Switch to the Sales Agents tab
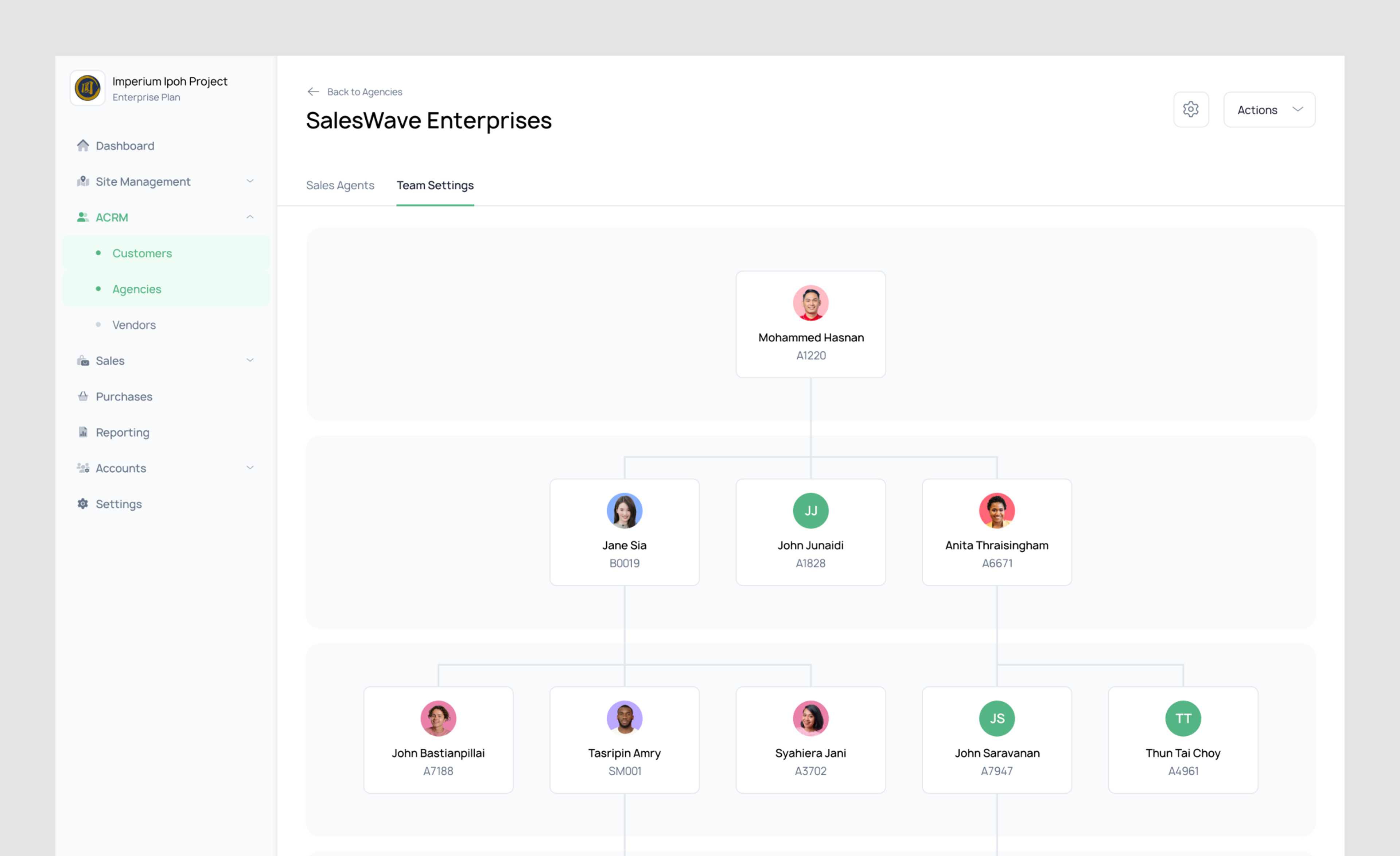This screenshot has height=856, width=1400. pyautogui.click(x=340, y=185)
